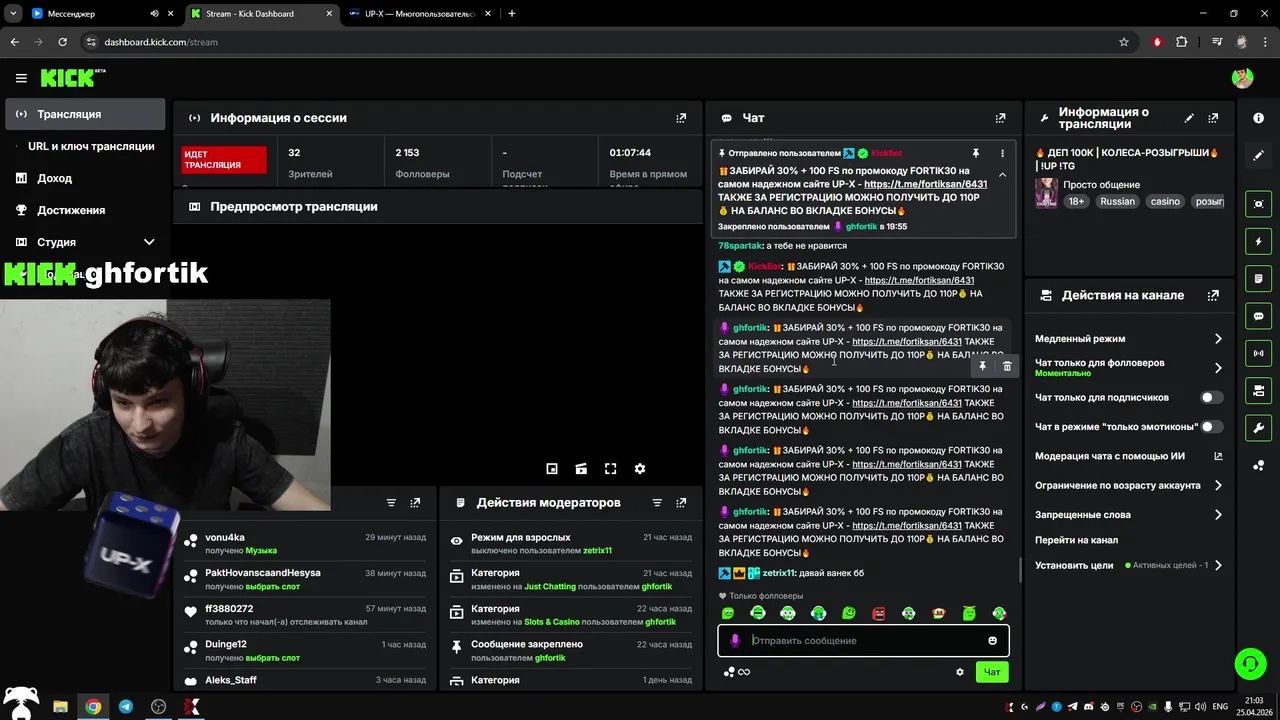Open Модерация чата с помощью ИИ
Viewport: 1280px width, 720px height.
[x=1129, y=456]
